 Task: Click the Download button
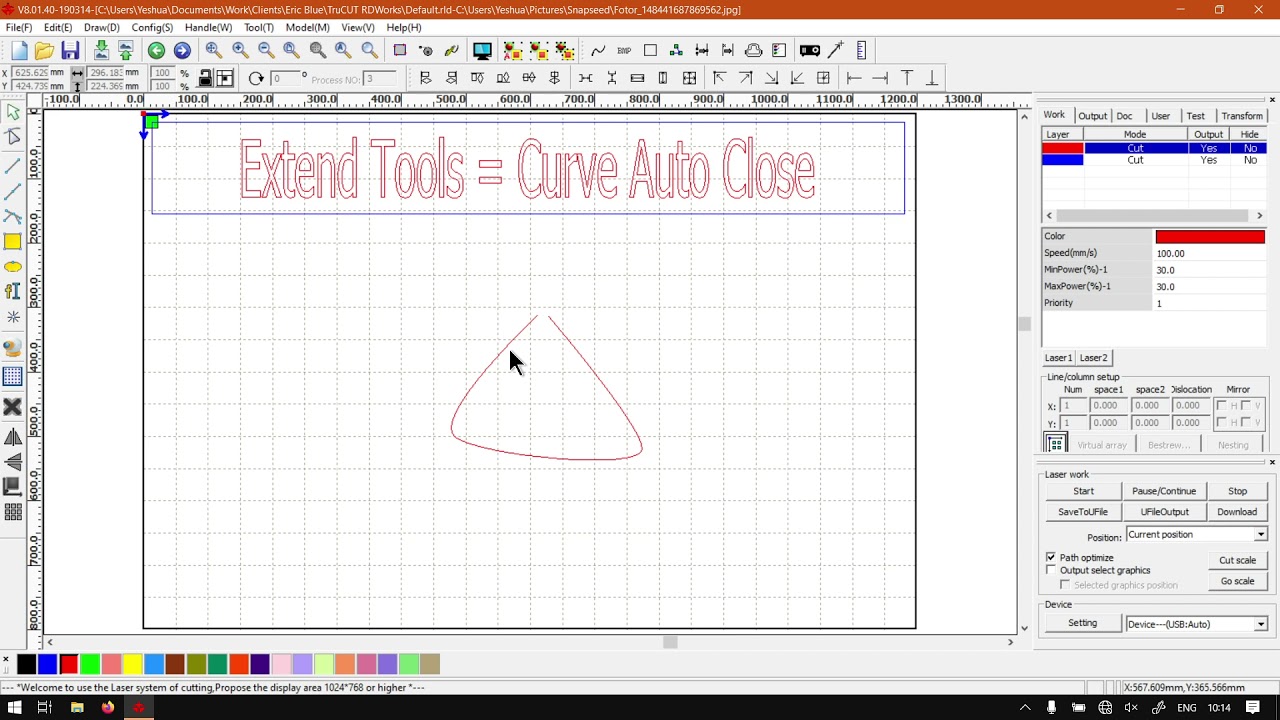click(x=1237, y=512)
